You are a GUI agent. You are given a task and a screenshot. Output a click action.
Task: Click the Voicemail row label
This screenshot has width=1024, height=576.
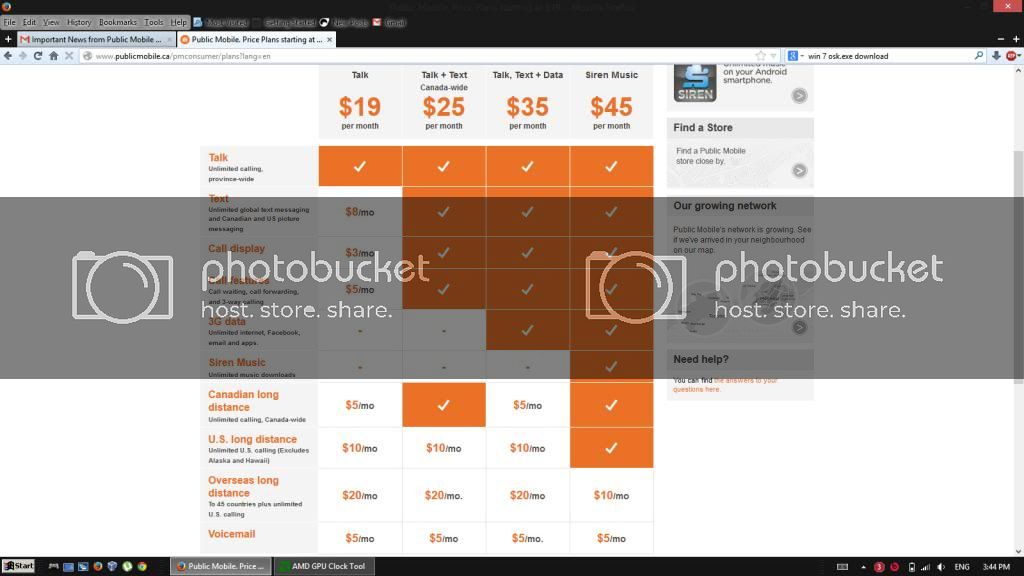pyautogui.click(x=231, y=534)
